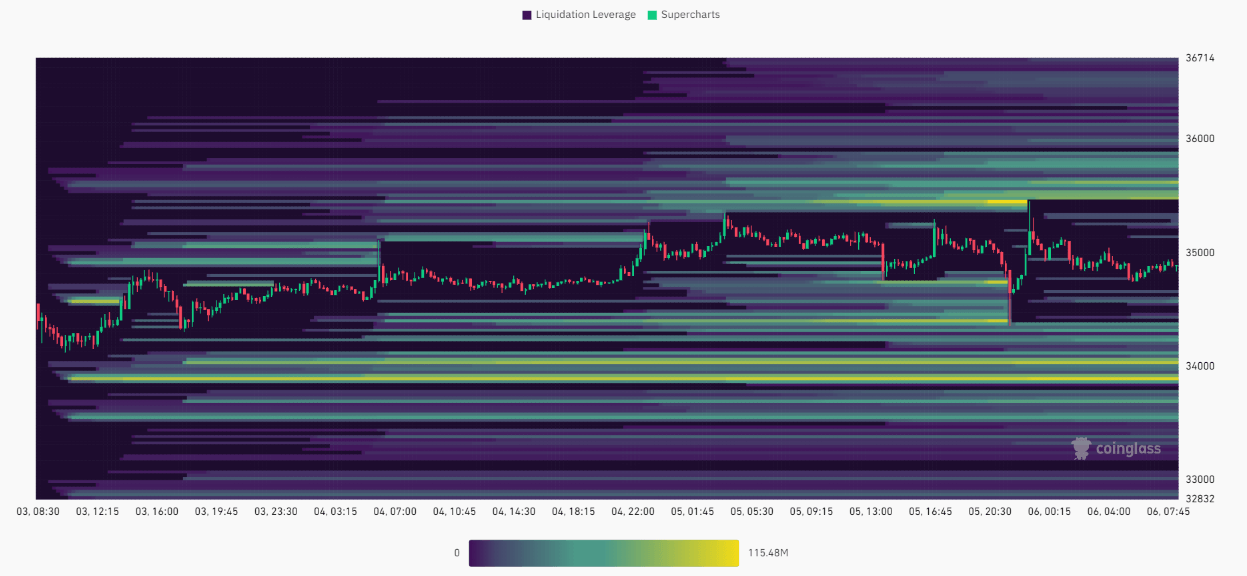
Task: Hide the Supercharts series via its legend
Action: [x=685, y=14]
